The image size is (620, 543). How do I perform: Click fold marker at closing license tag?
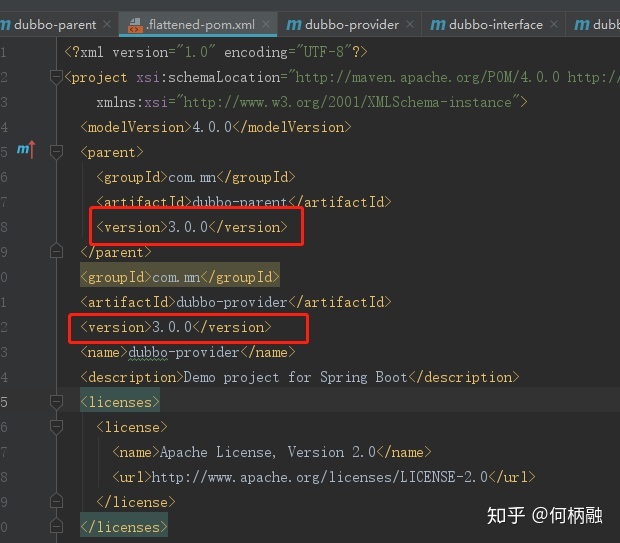point(56,501)
